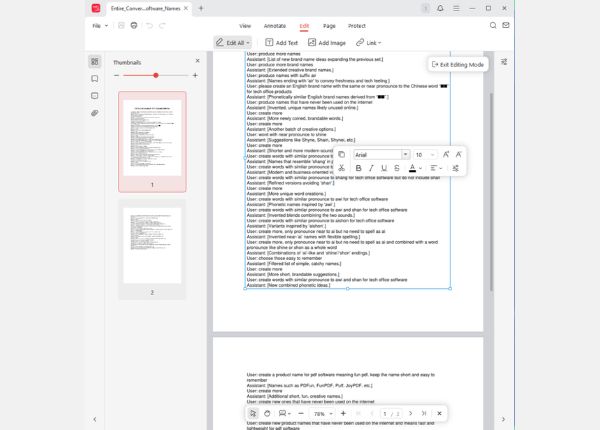Open the Page tab

pyautogui.click(x=329, y=26)
